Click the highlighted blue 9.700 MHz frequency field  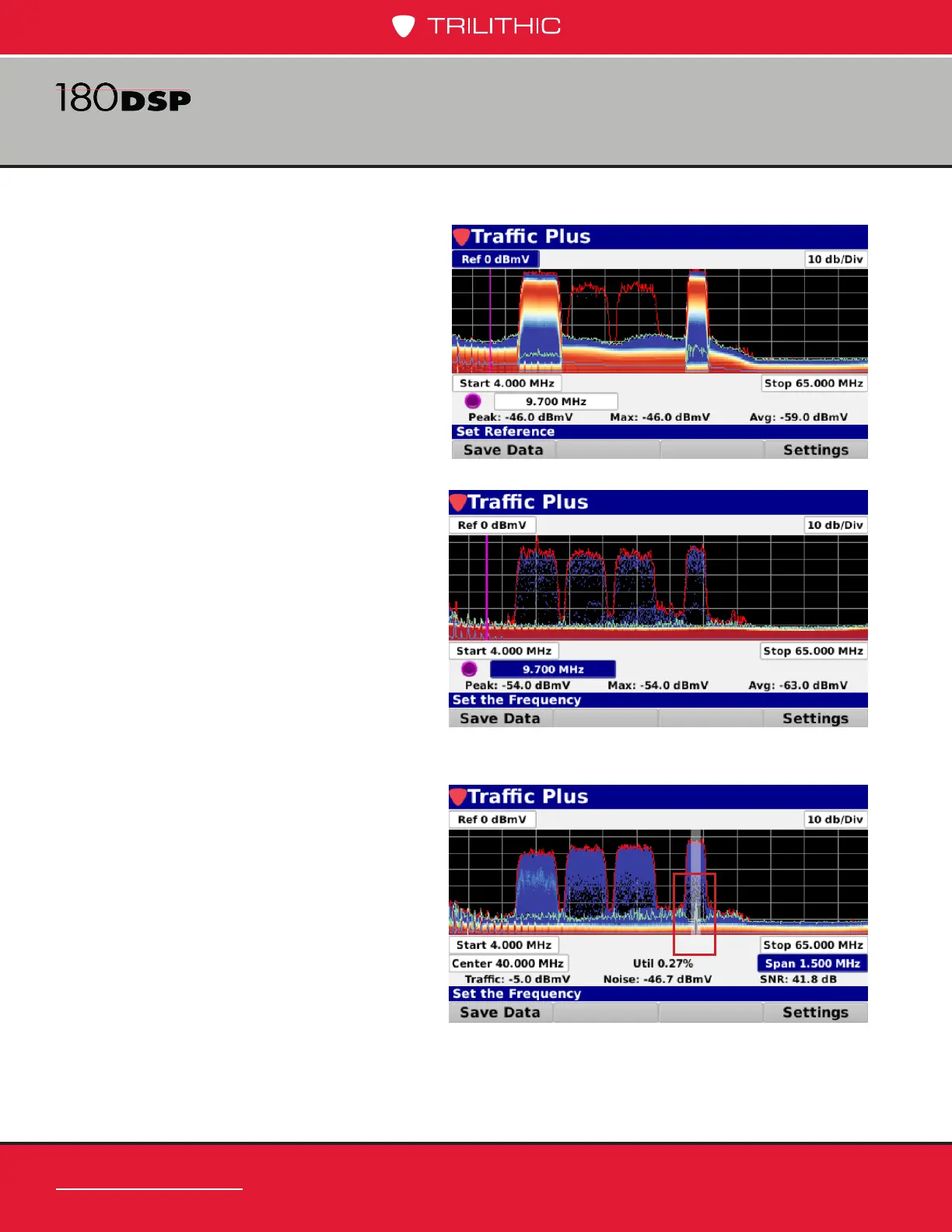[x=553, y=669]
